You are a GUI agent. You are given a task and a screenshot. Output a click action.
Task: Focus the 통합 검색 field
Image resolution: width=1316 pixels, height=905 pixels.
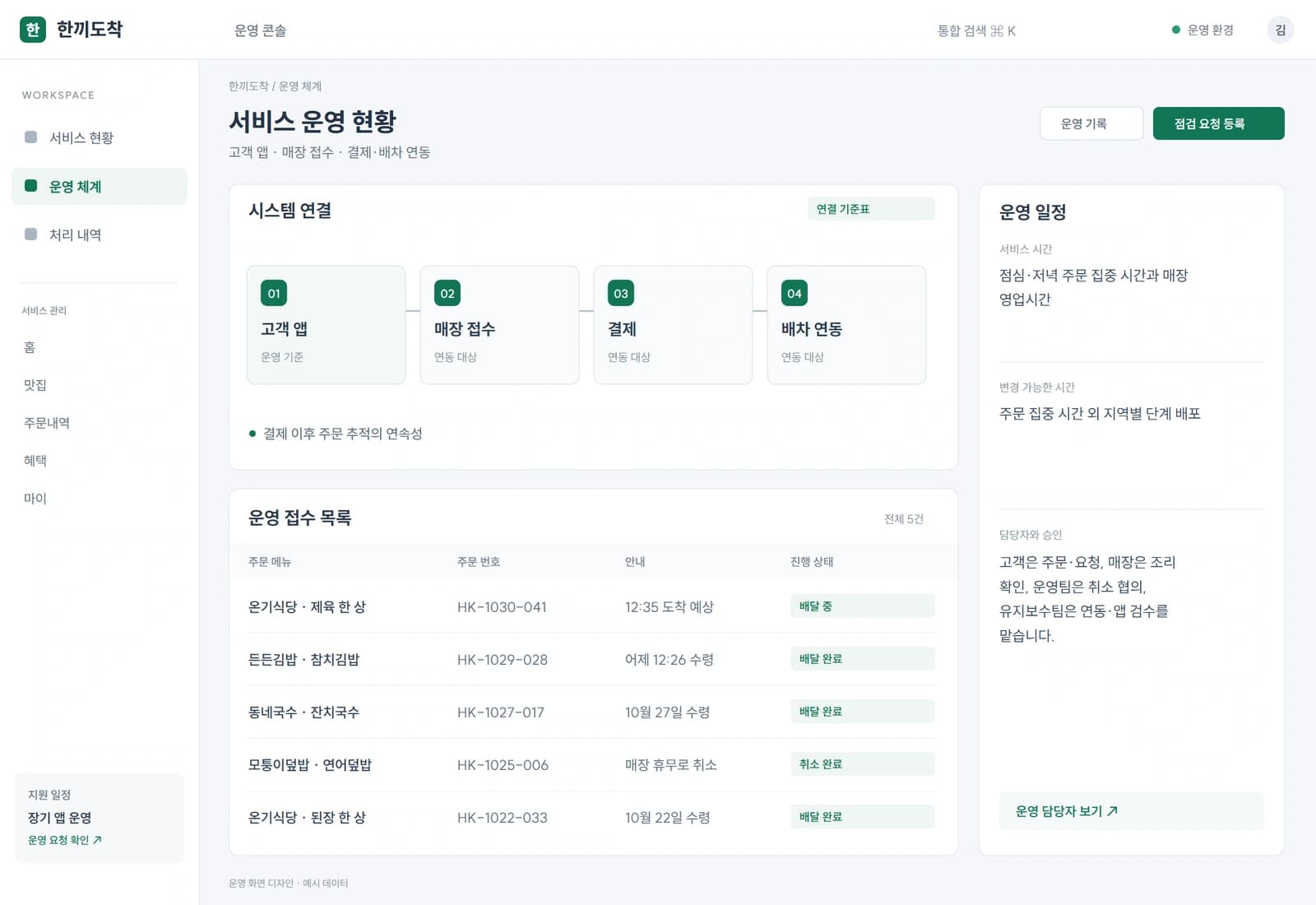click(x=977, y=30)
